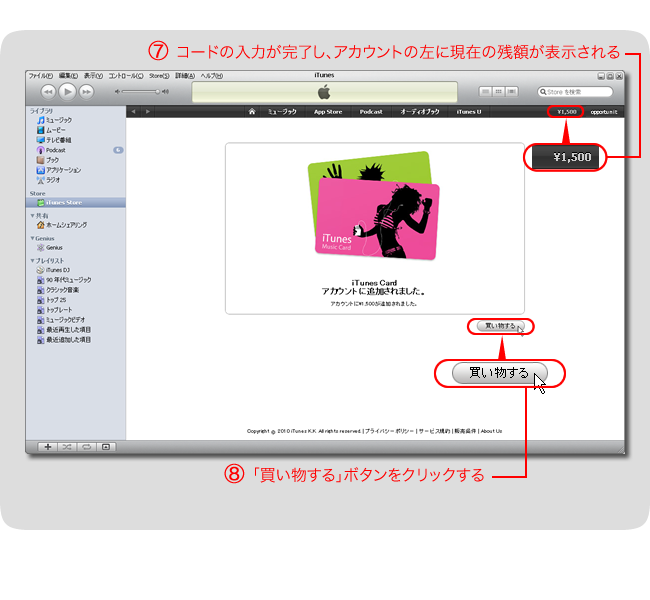
Task: Open ラジオ in the library sidebar
Action: click(53, 180)
